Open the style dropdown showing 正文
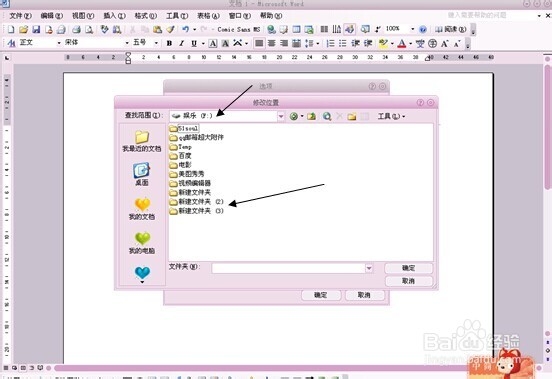The width and height of the screenshot is (552, 379). 59,43
